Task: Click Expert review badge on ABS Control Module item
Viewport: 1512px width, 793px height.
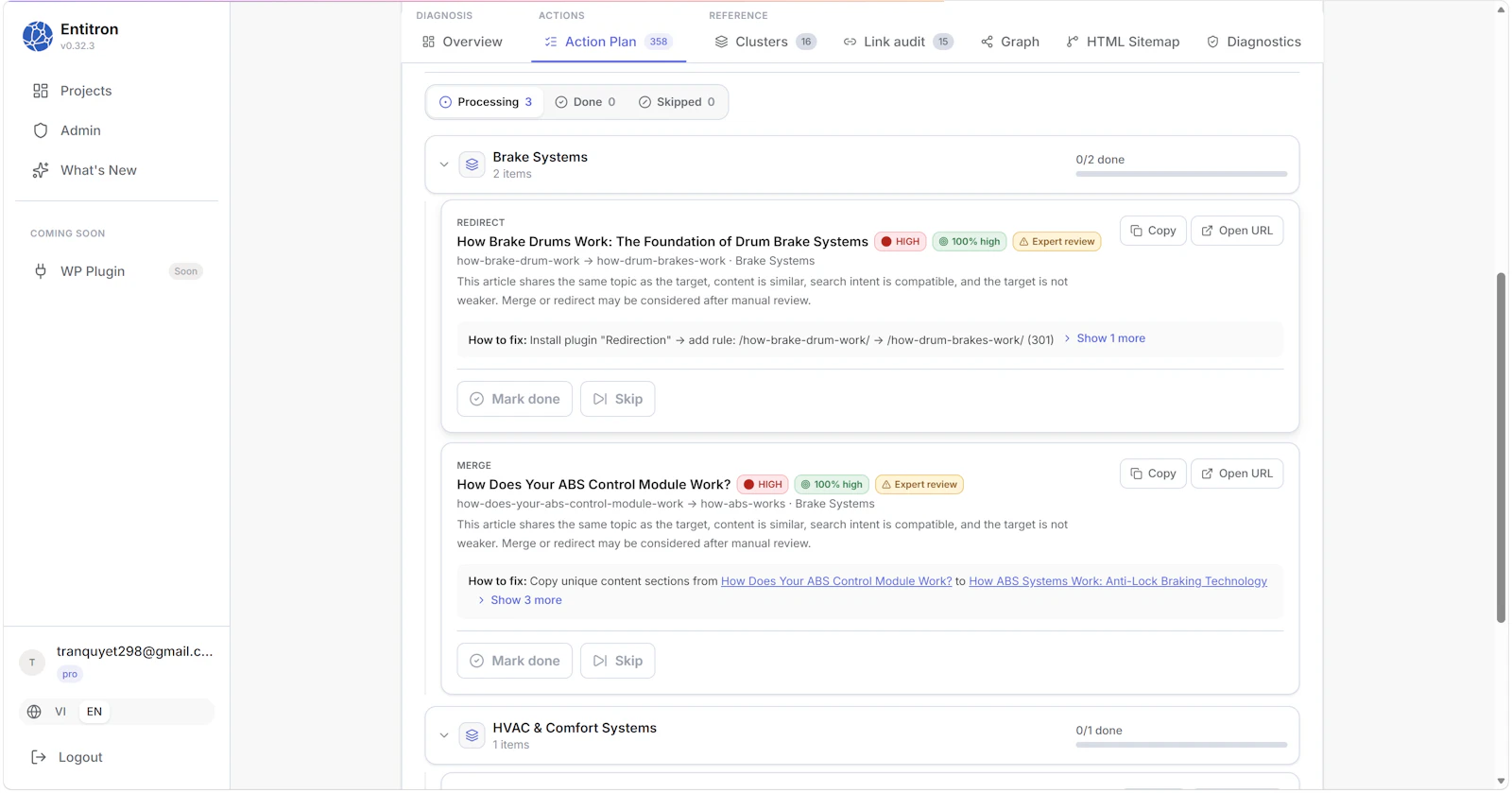Action: point(919,485)
